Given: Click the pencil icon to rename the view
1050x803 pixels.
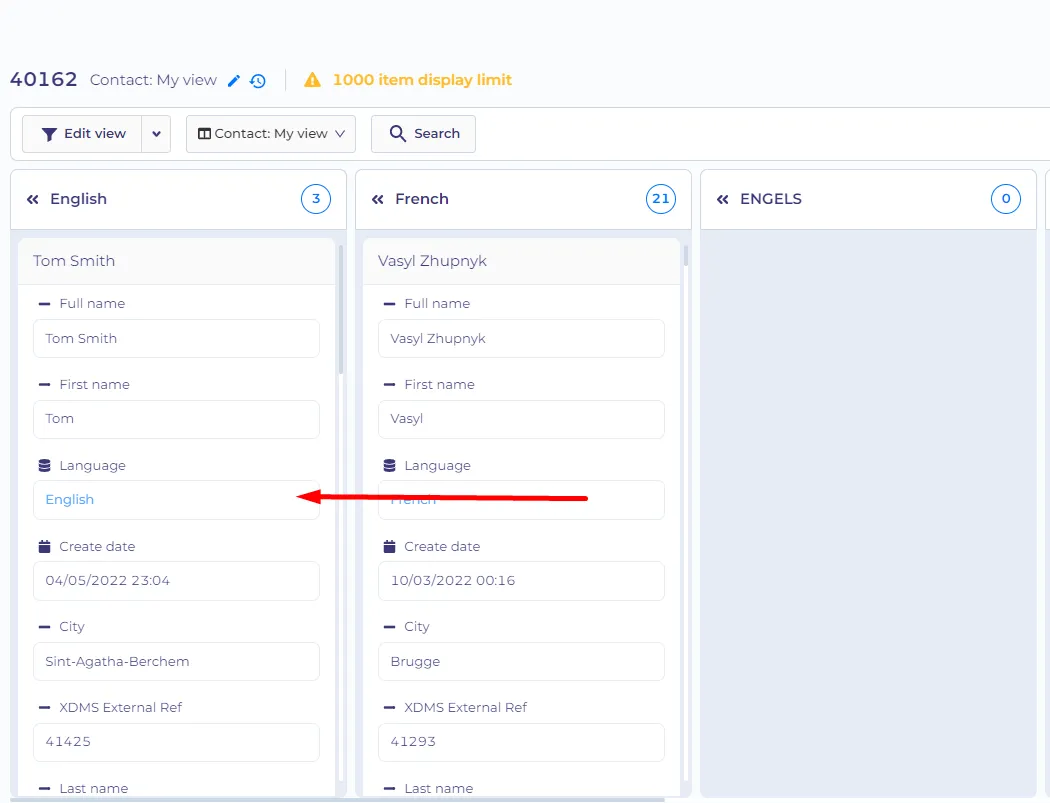Looking at the screenshot, I should [x=234, y=81].
